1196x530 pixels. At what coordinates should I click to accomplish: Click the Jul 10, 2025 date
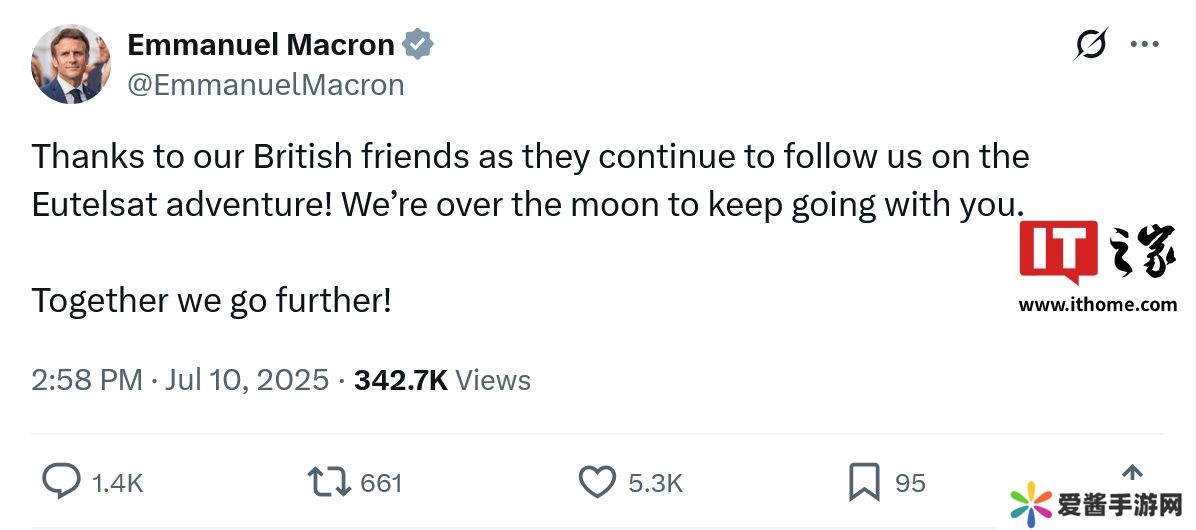(246, 380)
